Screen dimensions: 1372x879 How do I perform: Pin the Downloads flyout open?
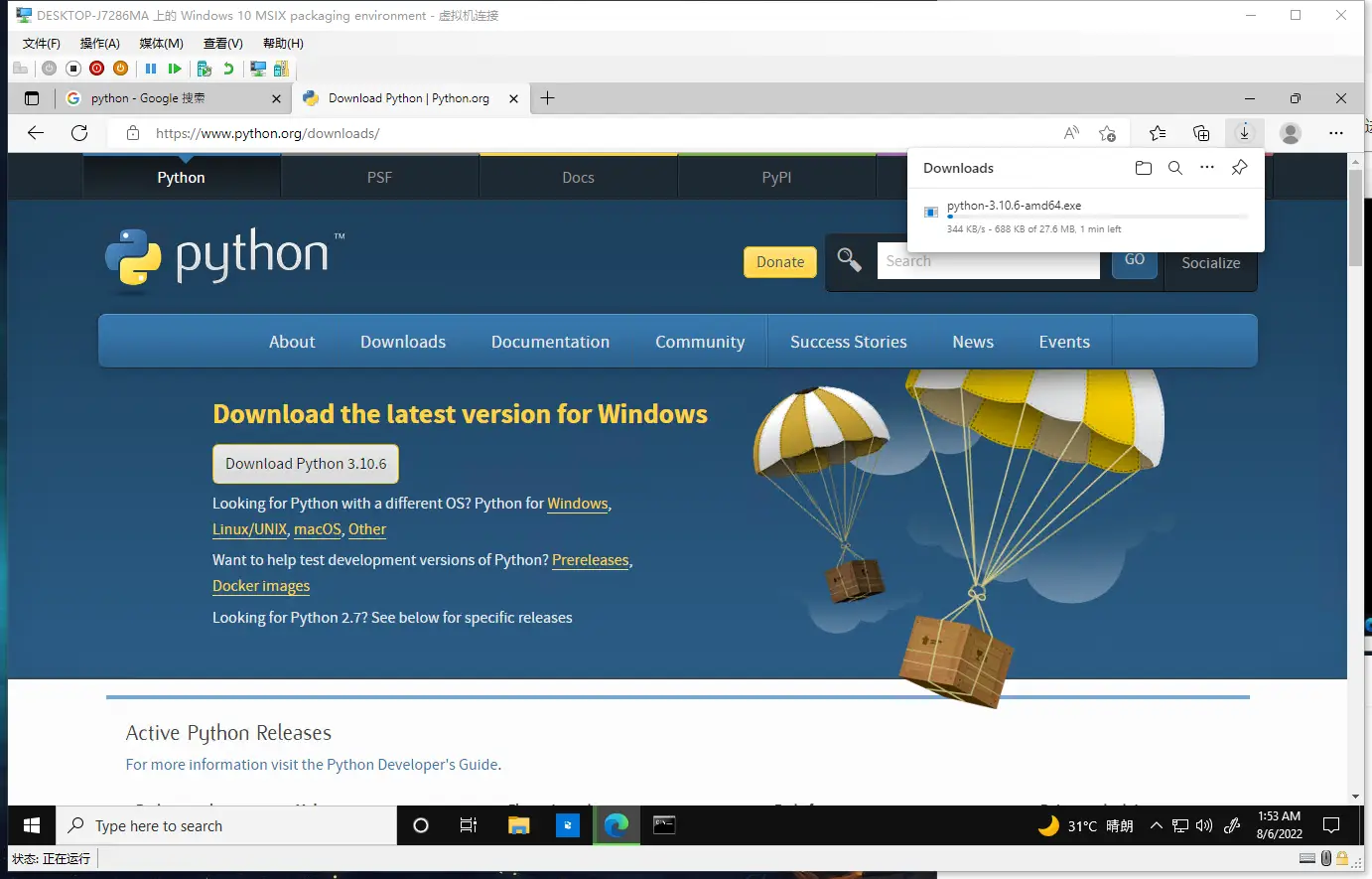[x=1239, y=168]
